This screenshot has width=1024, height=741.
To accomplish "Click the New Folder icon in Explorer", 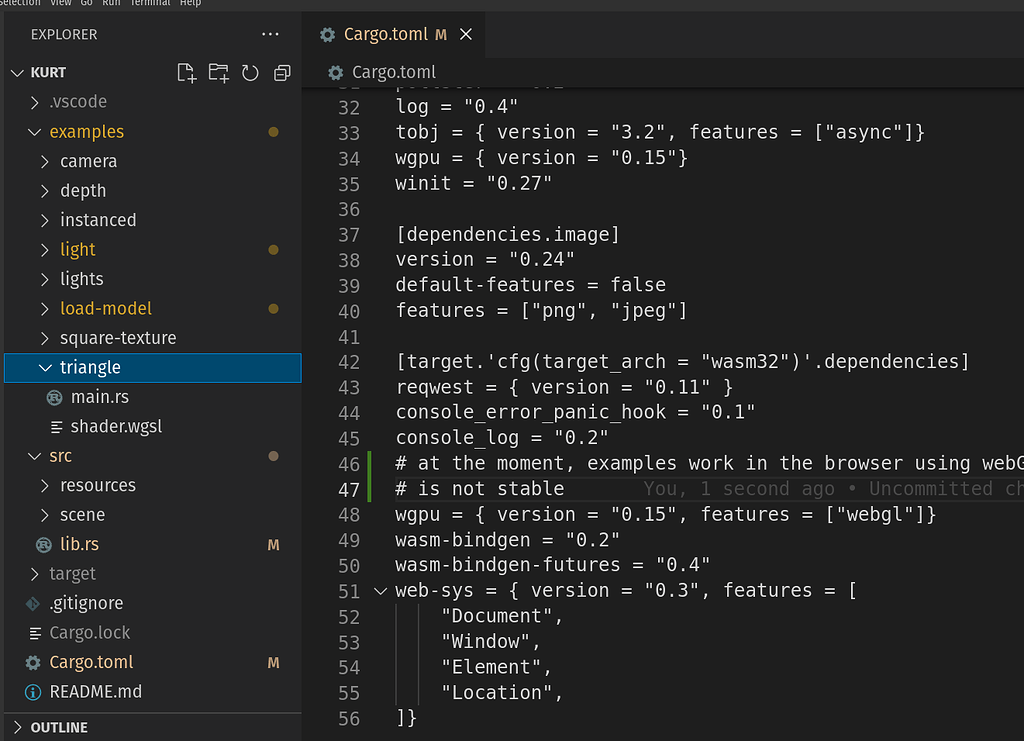I will [218, 72].
